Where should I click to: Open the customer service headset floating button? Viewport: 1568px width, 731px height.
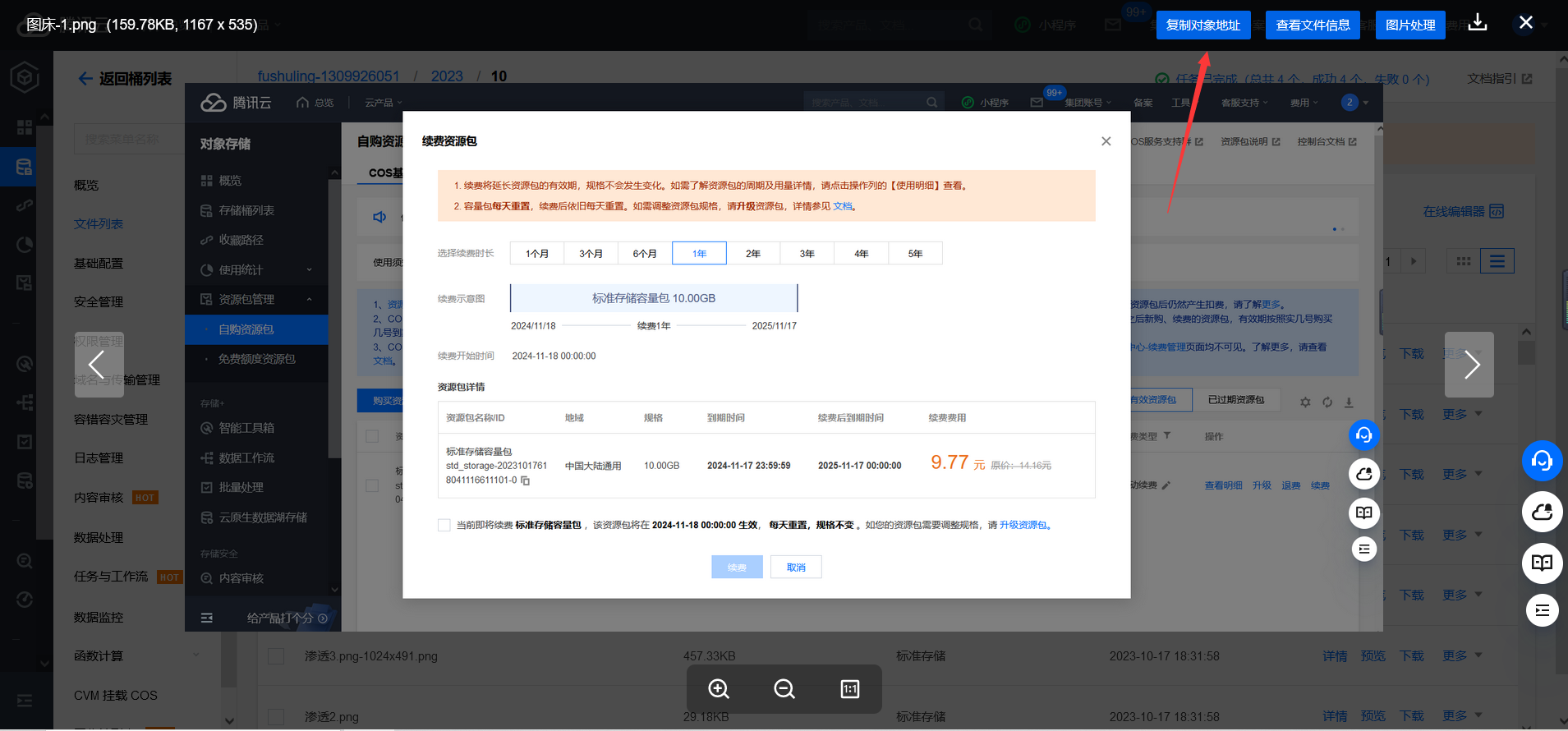(1542, 461)
